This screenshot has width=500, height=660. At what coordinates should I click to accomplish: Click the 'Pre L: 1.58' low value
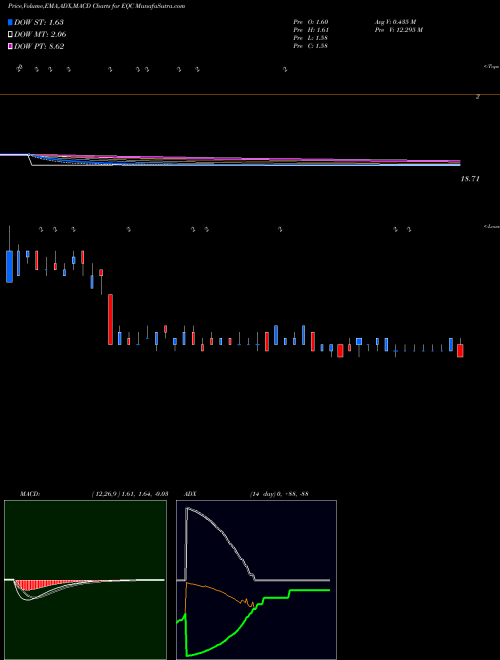point(311,38)
